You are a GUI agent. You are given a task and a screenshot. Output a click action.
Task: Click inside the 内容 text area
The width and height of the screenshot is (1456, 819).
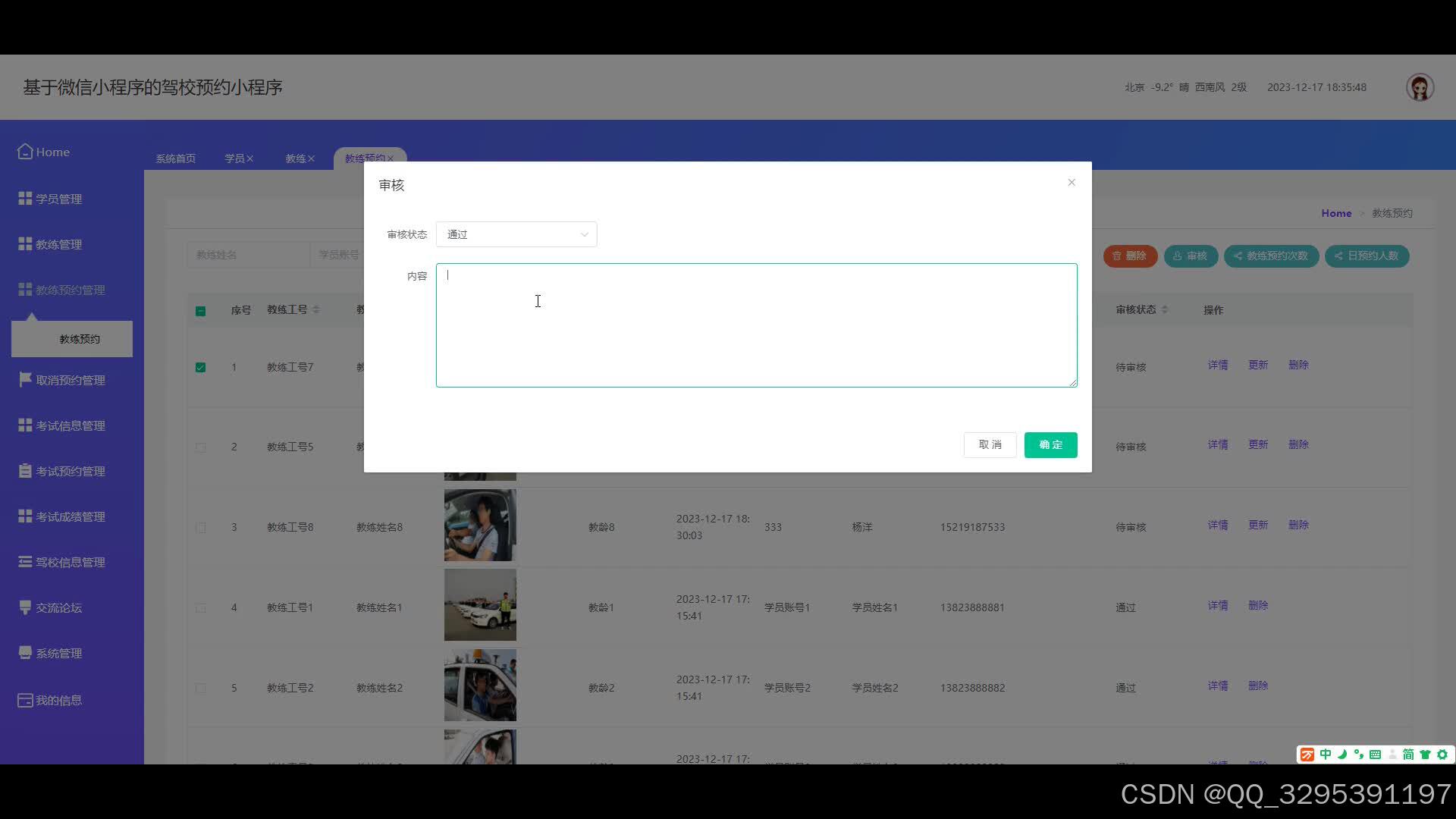click(756, 325)
